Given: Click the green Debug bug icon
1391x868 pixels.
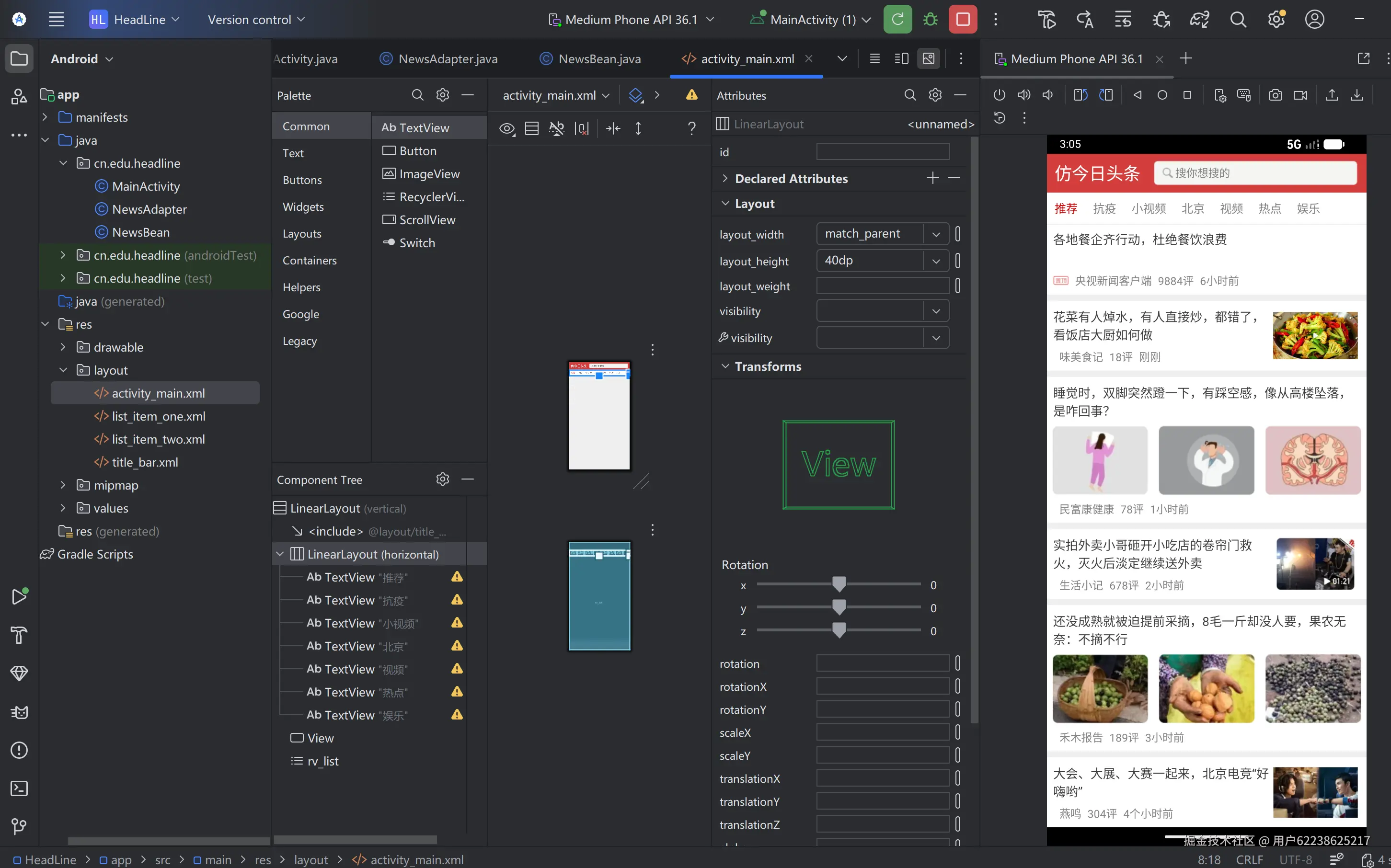Looking at the screenshot, I should [930, 20].
